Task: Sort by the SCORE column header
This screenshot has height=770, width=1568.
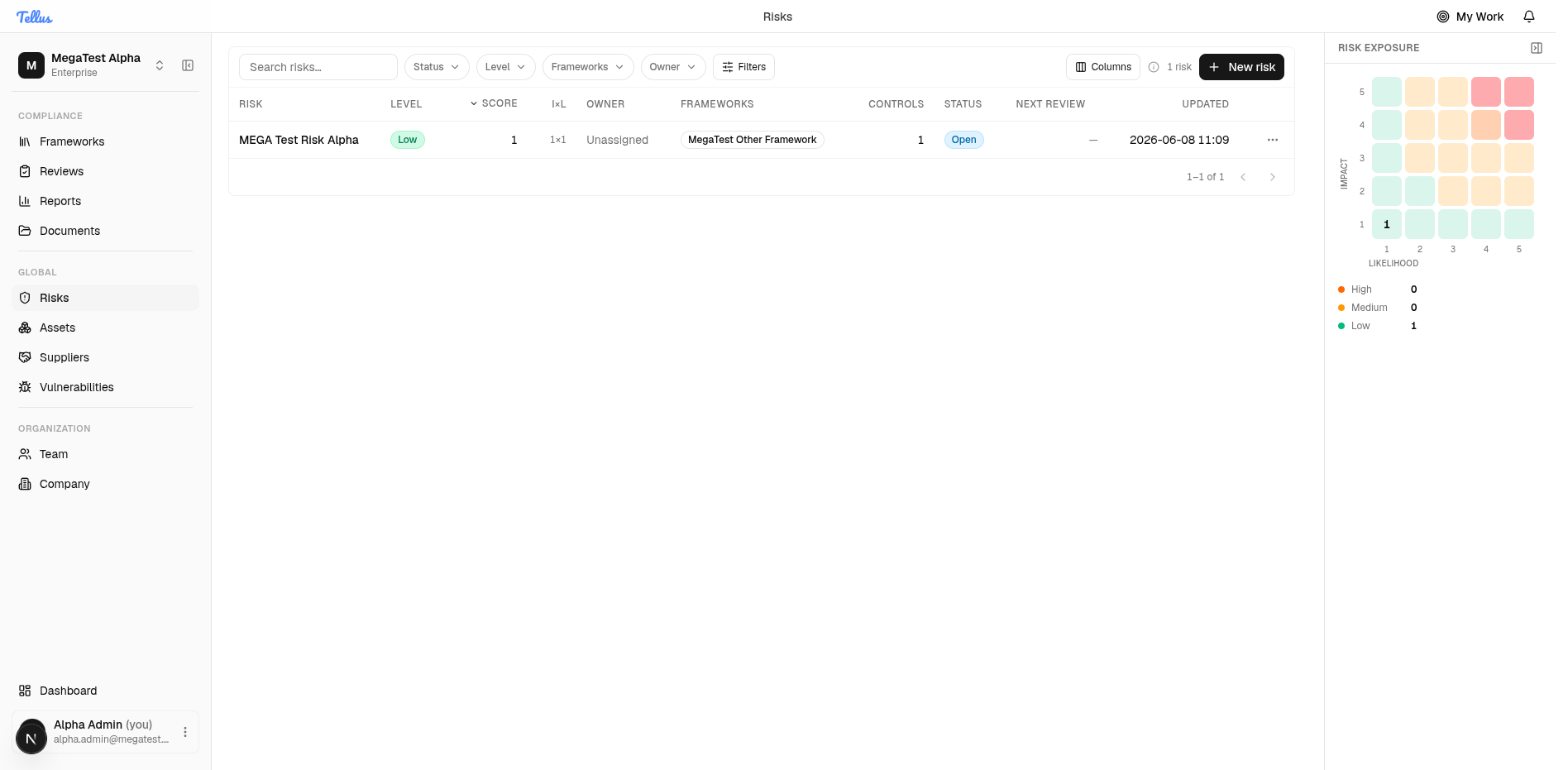Action: [x=494, y=103]
